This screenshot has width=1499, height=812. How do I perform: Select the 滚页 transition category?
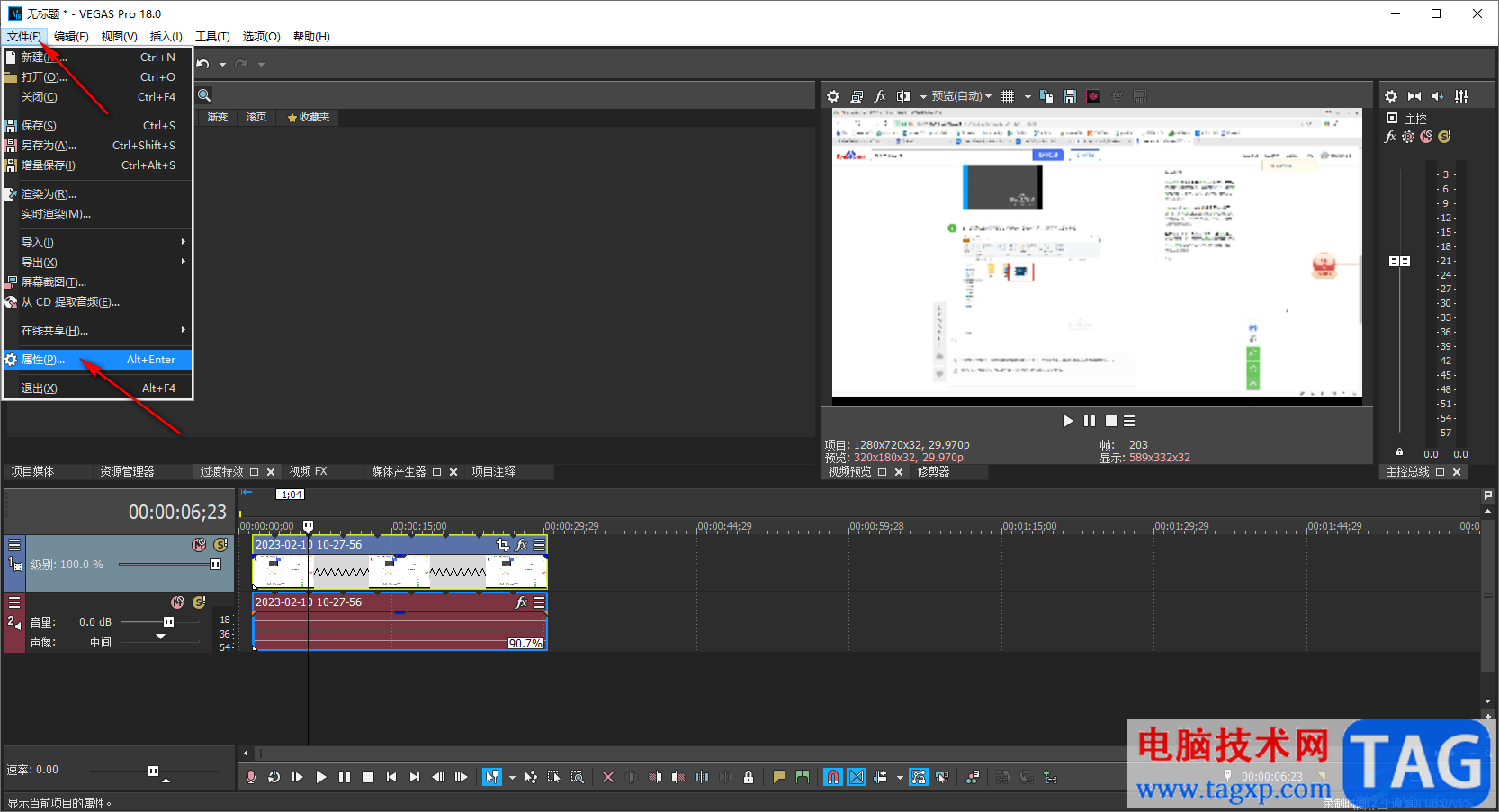tap(256, 117)
